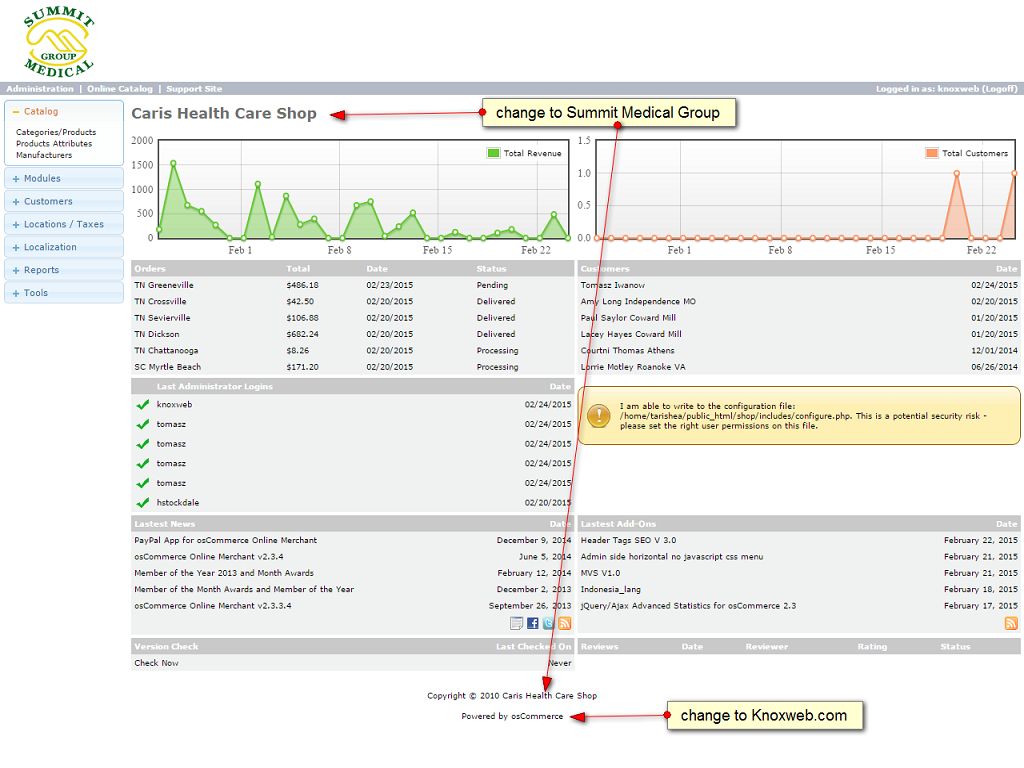Image resolution: width=1024 pixels, height=768 pixels.
Task: Open the RSS feed icon under Latest News
Action: click(x=565, y=623)
